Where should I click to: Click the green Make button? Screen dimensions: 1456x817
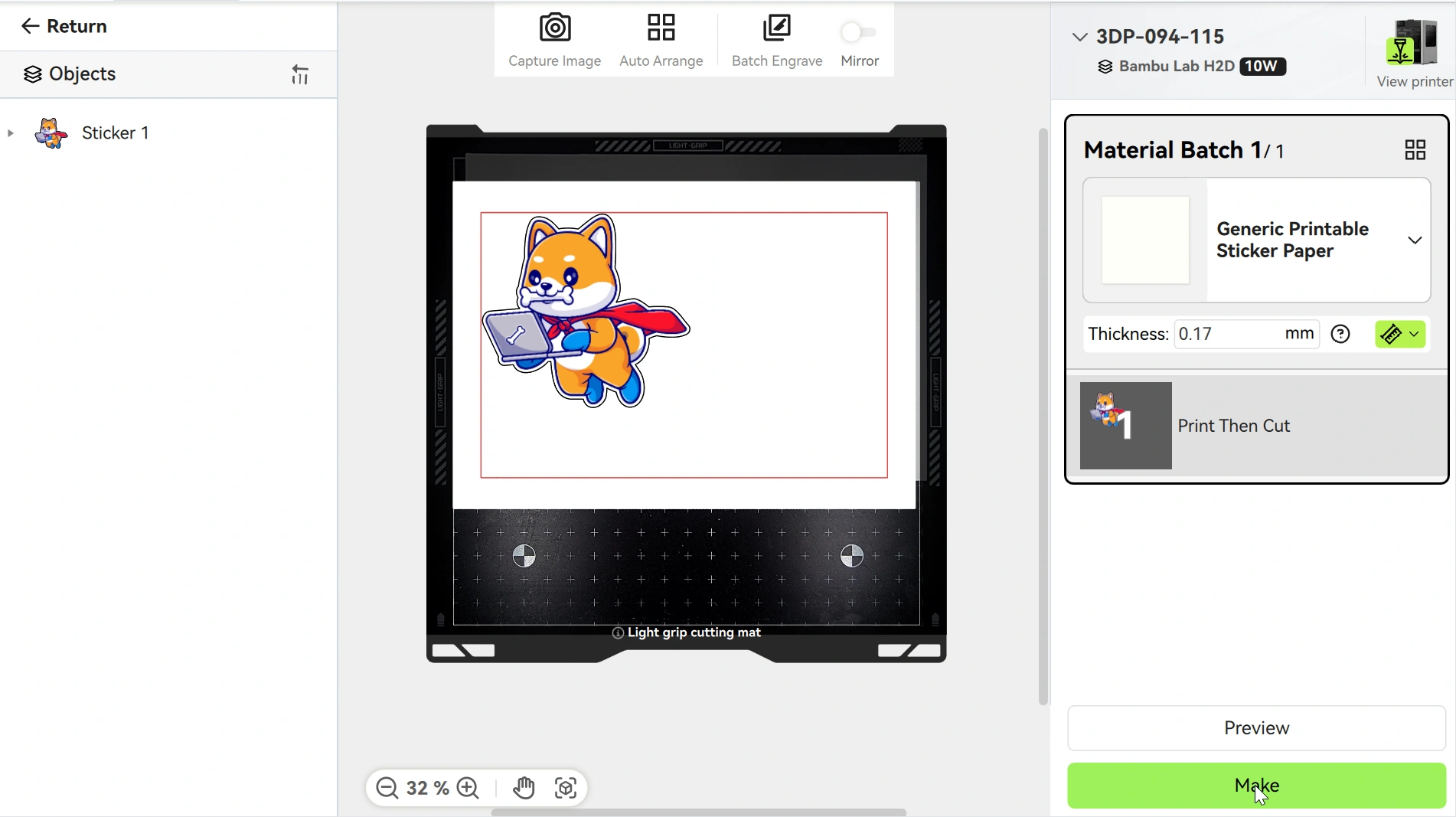tap(1257, 786)
